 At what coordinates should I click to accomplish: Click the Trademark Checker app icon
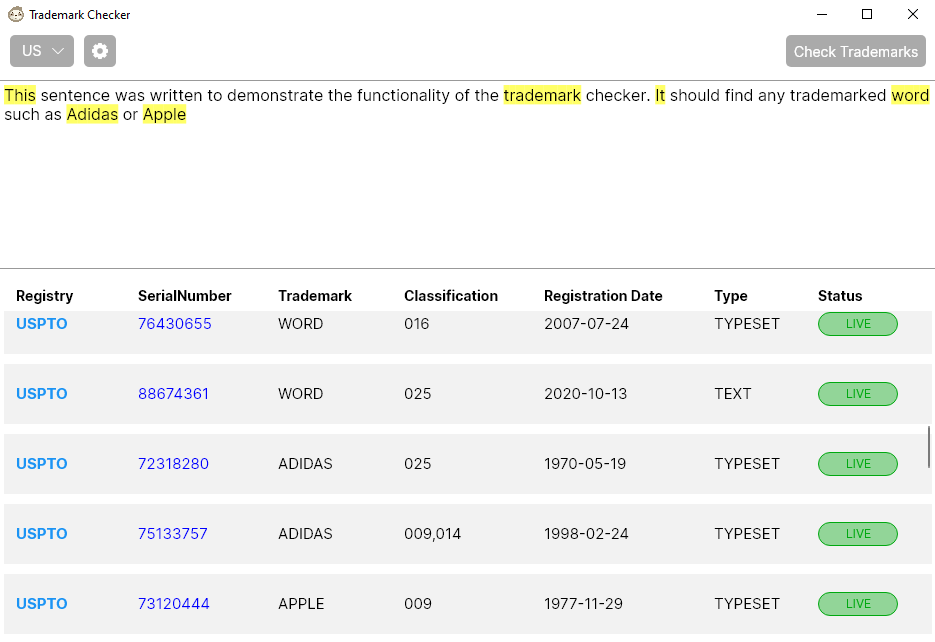click(x=16, y=14)
